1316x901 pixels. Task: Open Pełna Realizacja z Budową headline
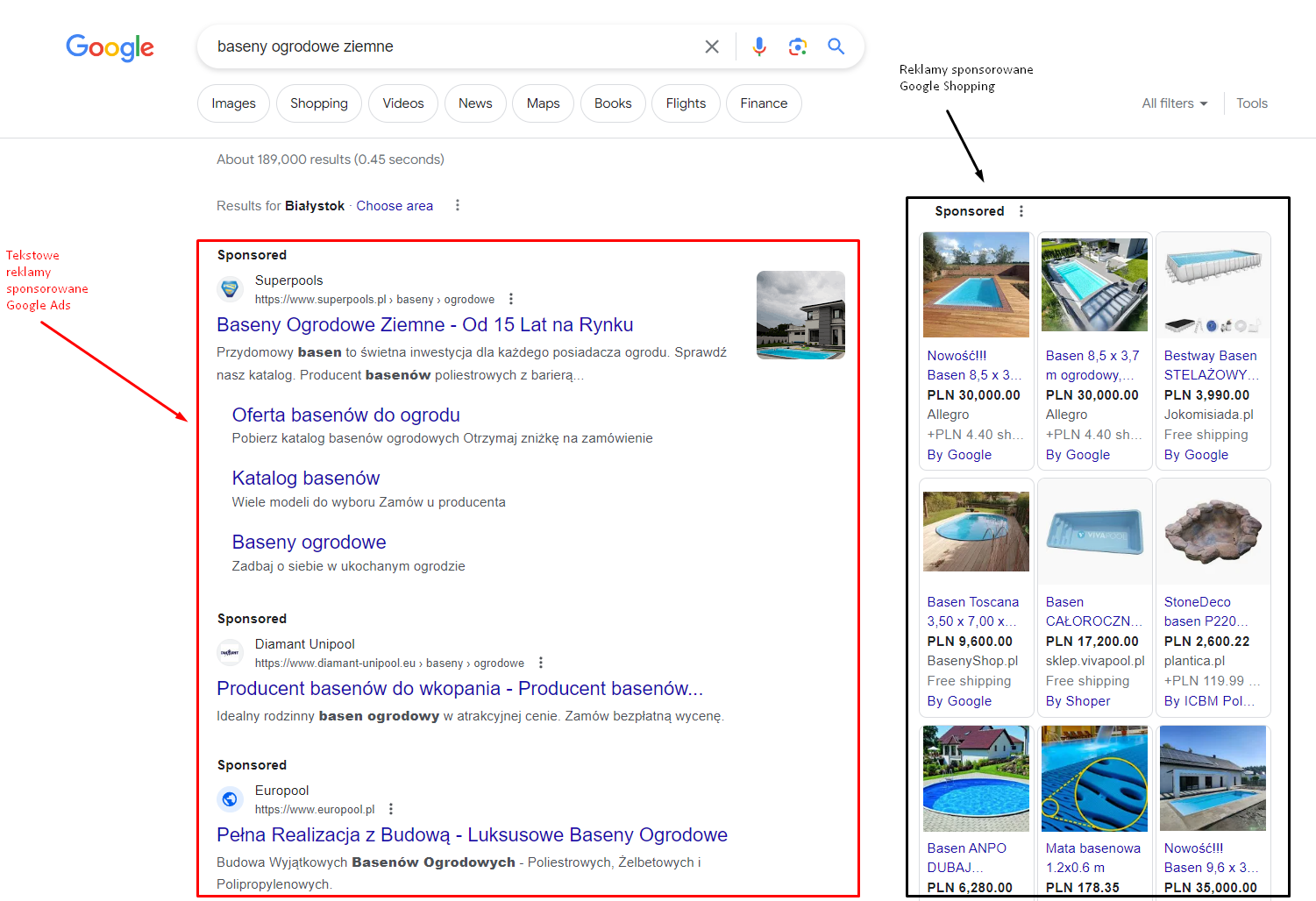pos(473,835)
